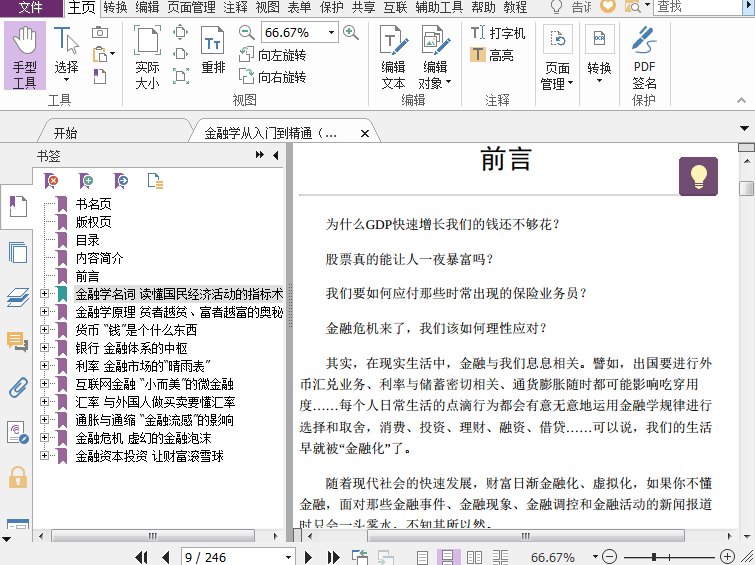
Task: Select the 目录 bookmark
Action: [x=88, y=240]
